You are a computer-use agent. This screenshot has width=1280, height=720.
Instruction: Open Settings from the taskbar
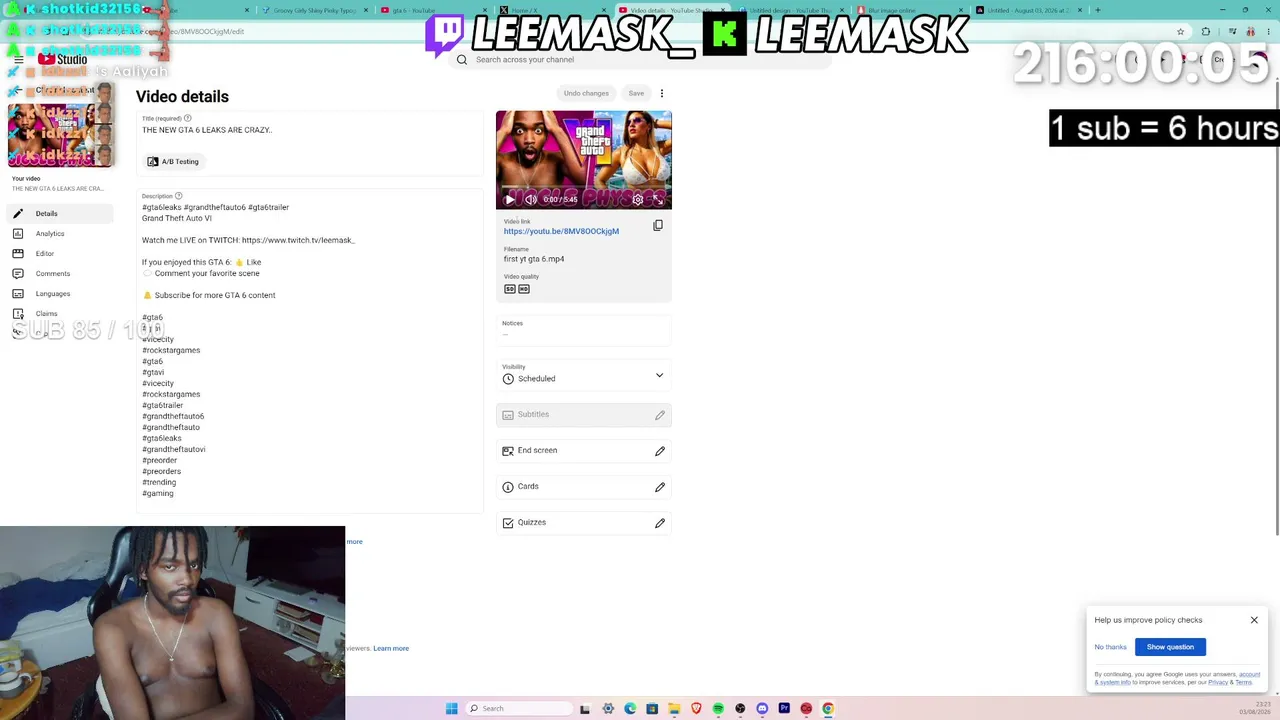608,708
